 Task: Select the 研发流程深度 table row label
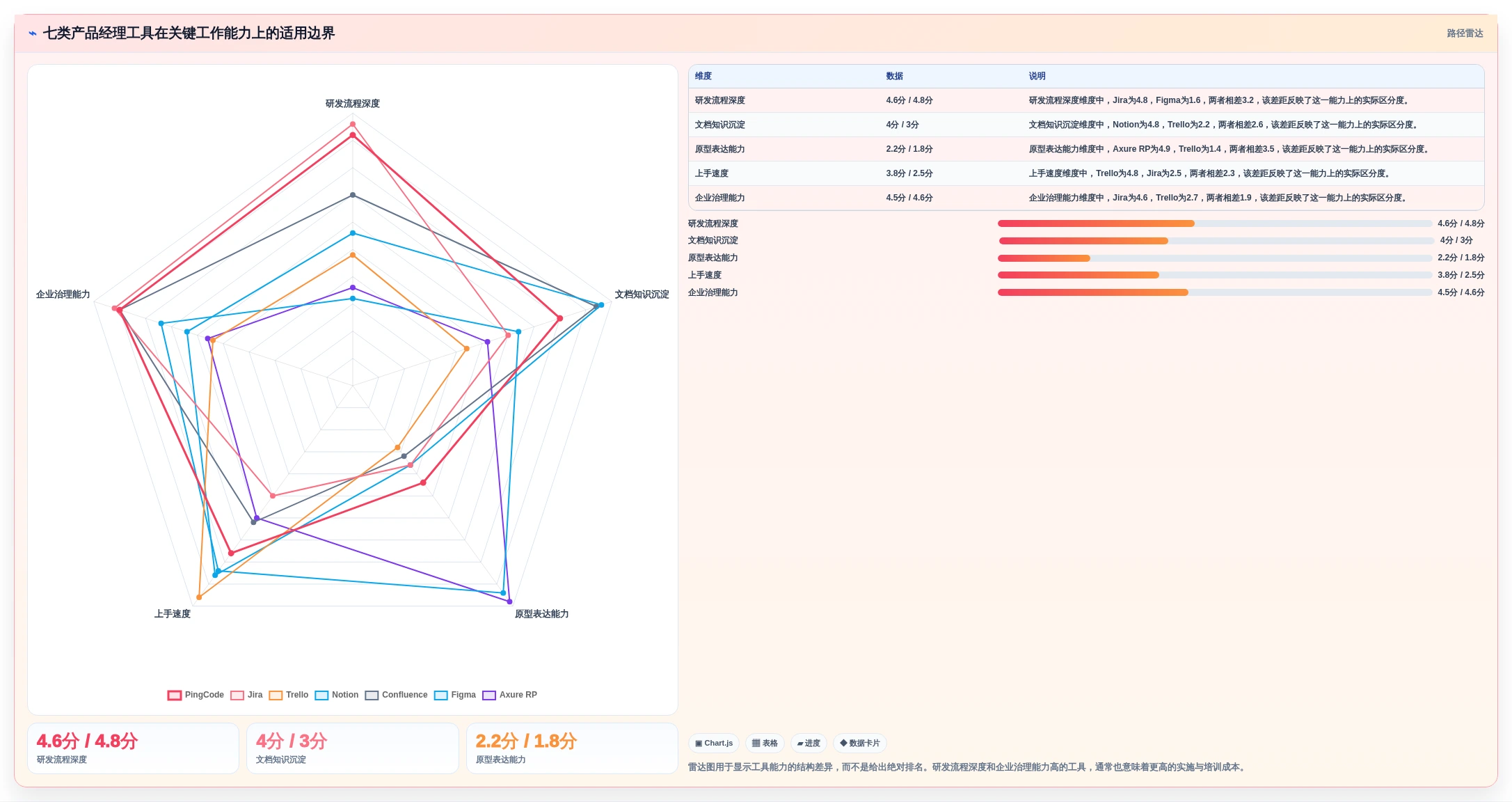[x=719, y=100]
